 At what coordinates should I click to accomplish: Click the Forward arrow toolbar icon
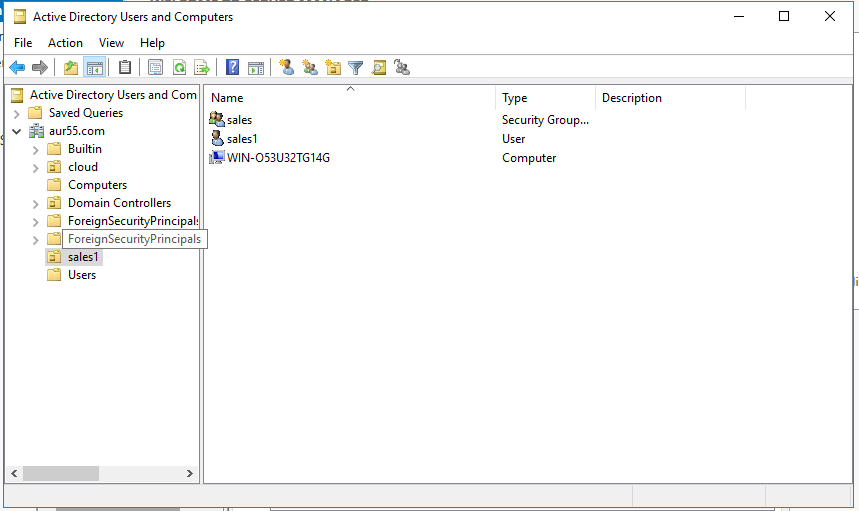[x=40, y=67]
